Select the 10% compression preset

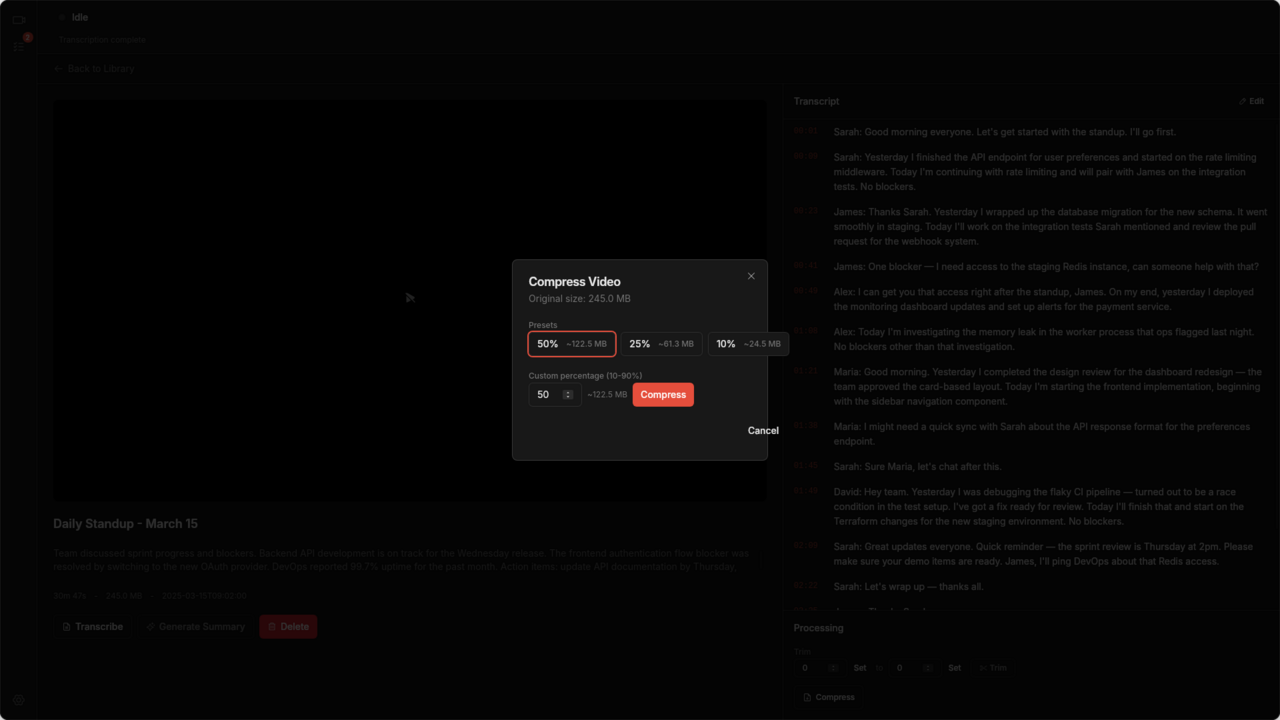click(x=748, y=343)
